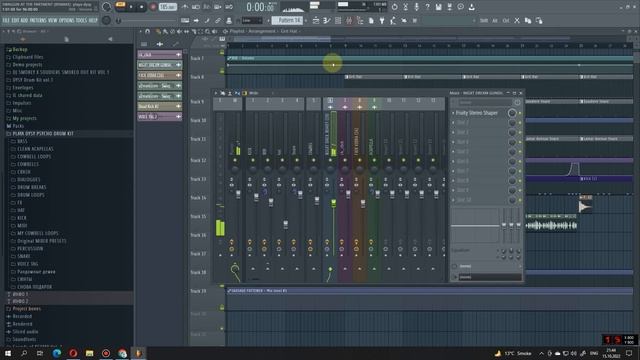This screenshot has width=640, height=360.
Task: Open Microsoft Edge from taskbar
Action: (x=57, y=353)
